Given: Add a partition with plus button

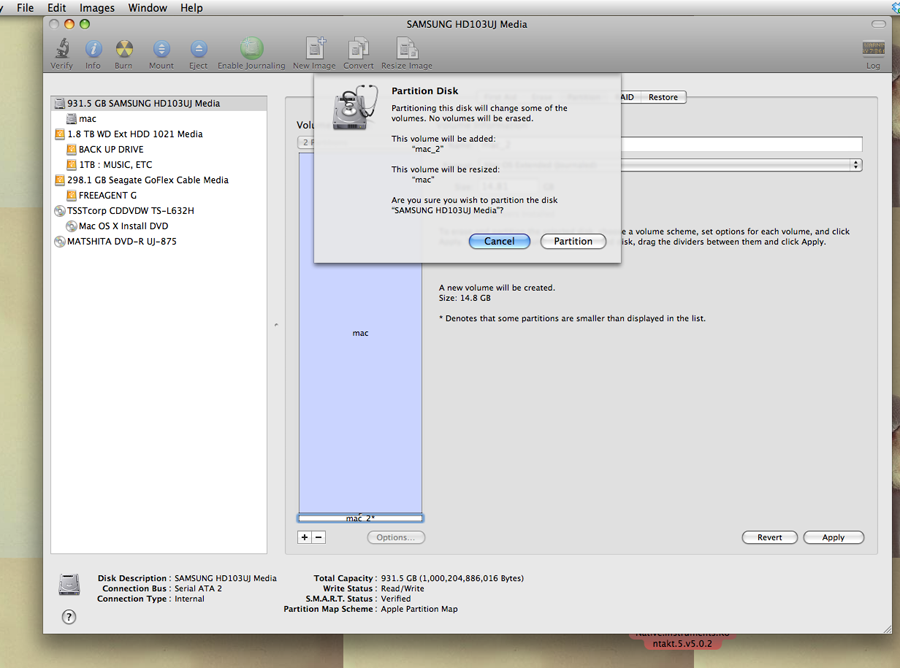Looking at the screenshot, I should (x=304, y=537).
